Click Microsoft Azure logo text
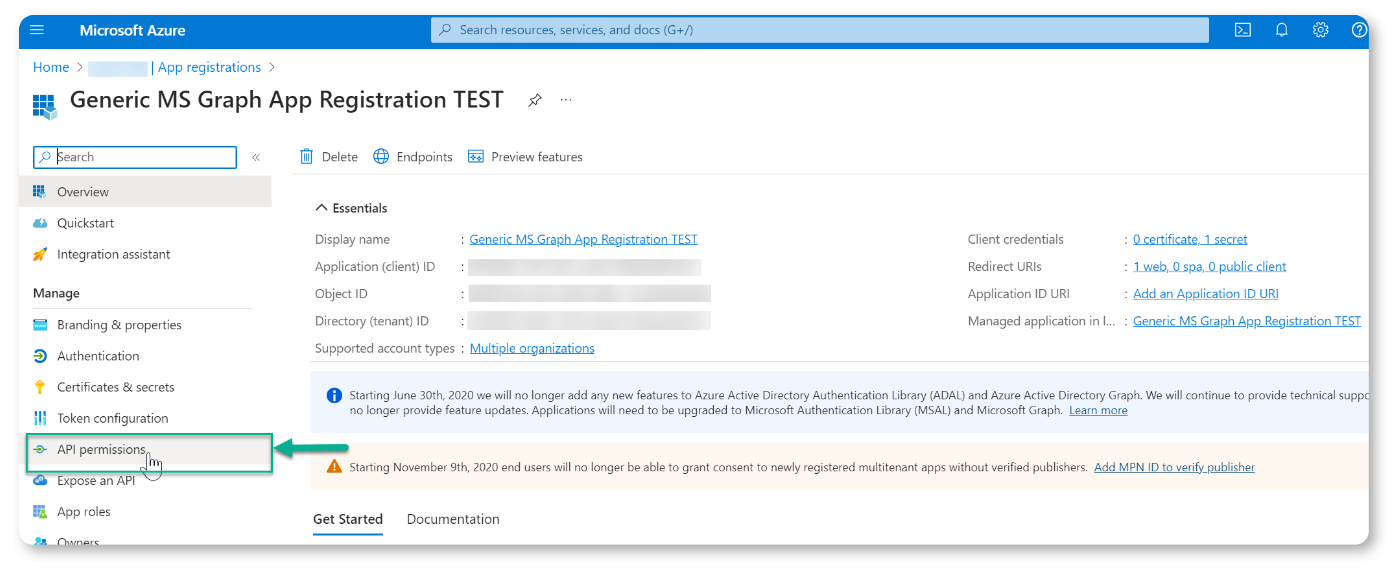The height and width of the screenshot is (574, 1399). pos(132,30)
